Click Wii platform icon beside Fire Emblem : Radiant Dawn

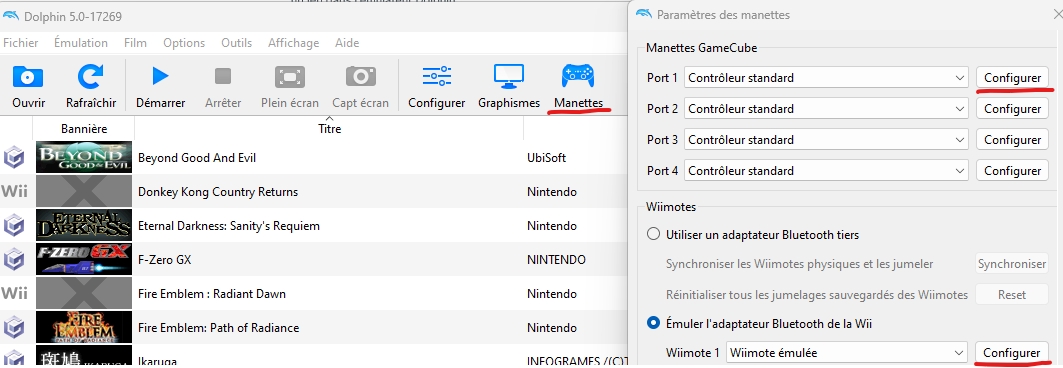(14, 293)
